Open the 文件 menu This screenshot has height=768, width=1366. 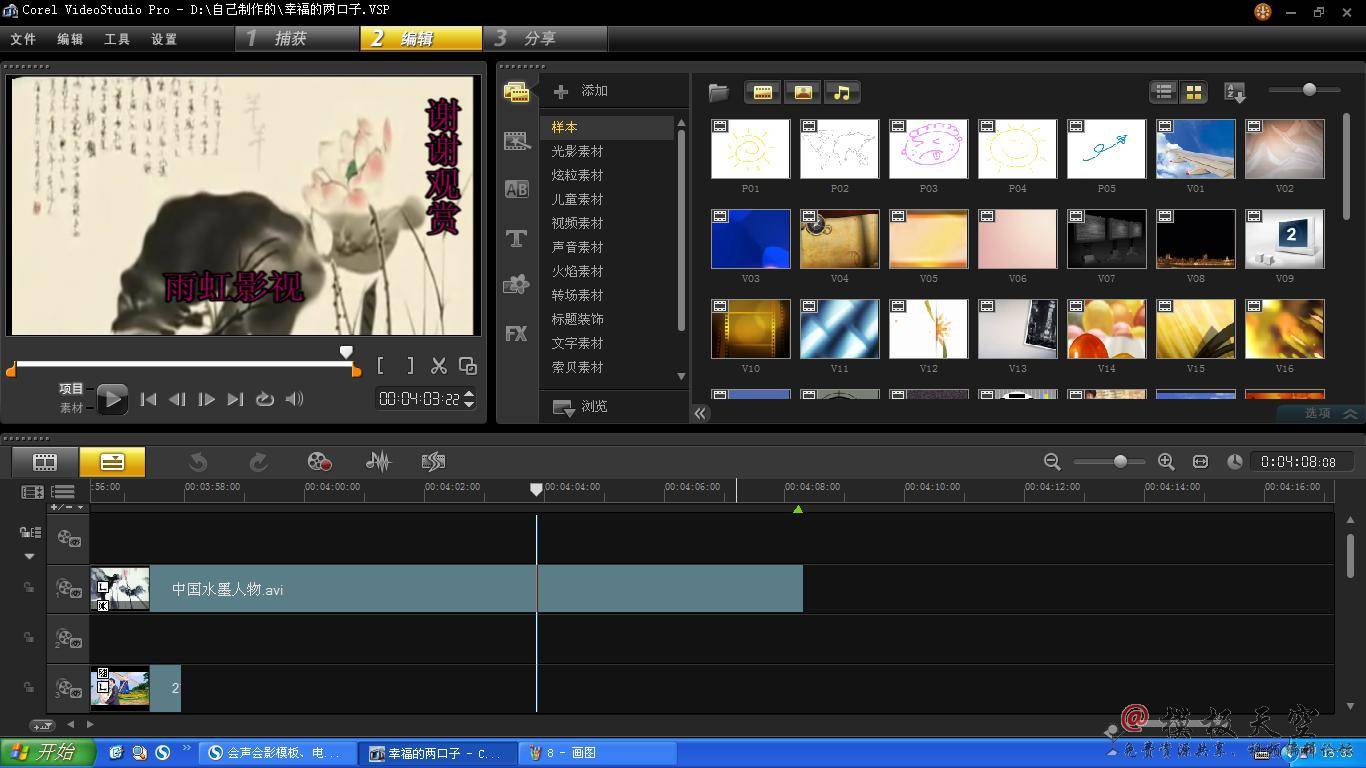pos(23,39)
